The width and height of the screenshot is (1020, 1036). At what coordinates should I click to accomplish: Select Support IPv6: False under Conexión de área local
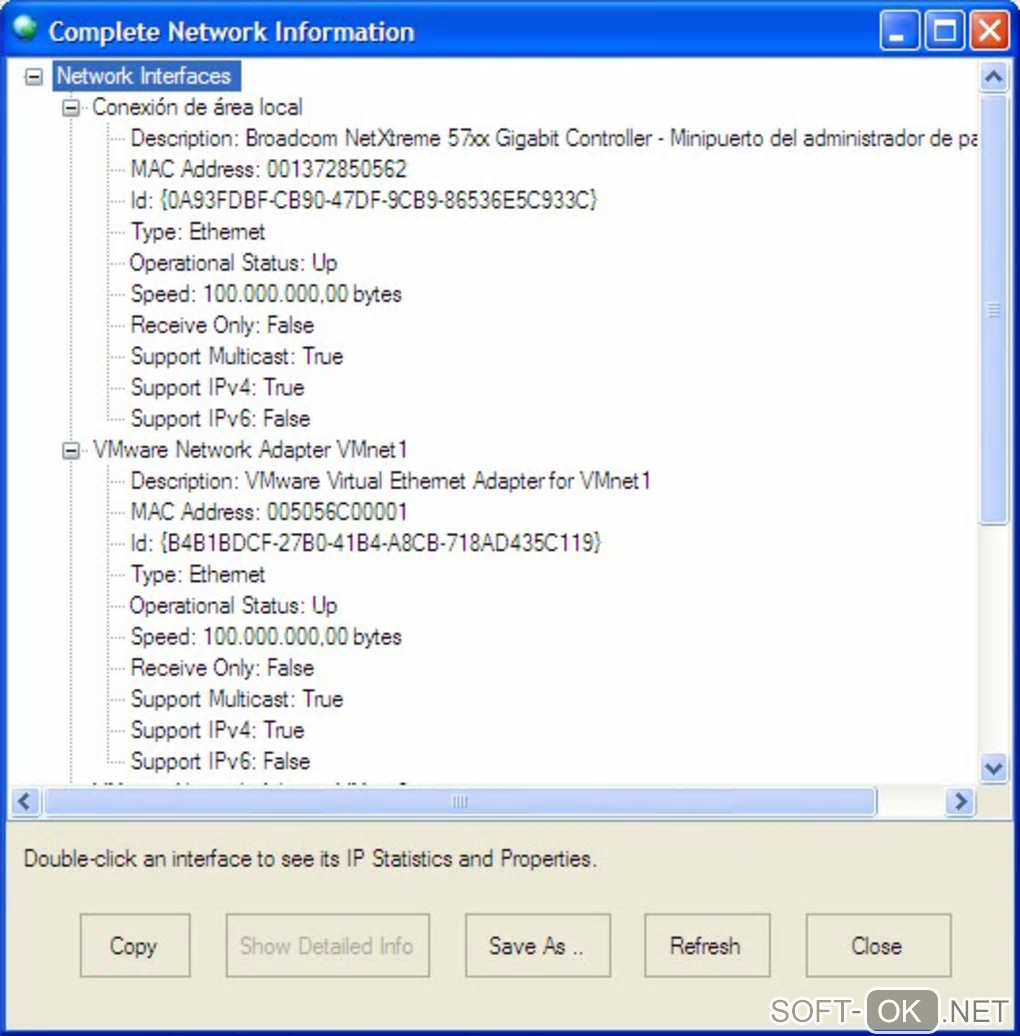pyautogui.click(x=220, y=418)
